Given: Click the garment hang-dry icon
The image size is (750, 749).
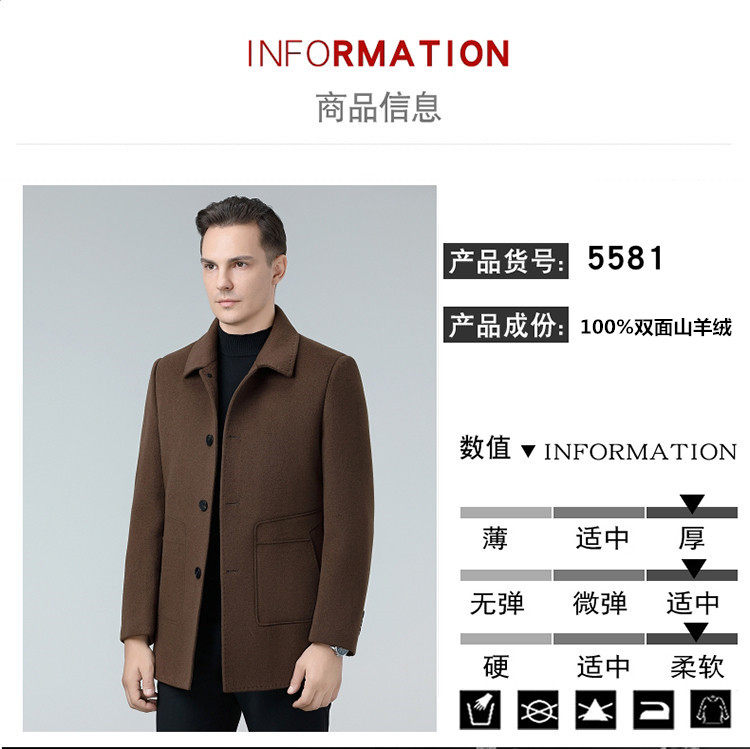Looking at the screenshot, I should [x=711, y=709].
